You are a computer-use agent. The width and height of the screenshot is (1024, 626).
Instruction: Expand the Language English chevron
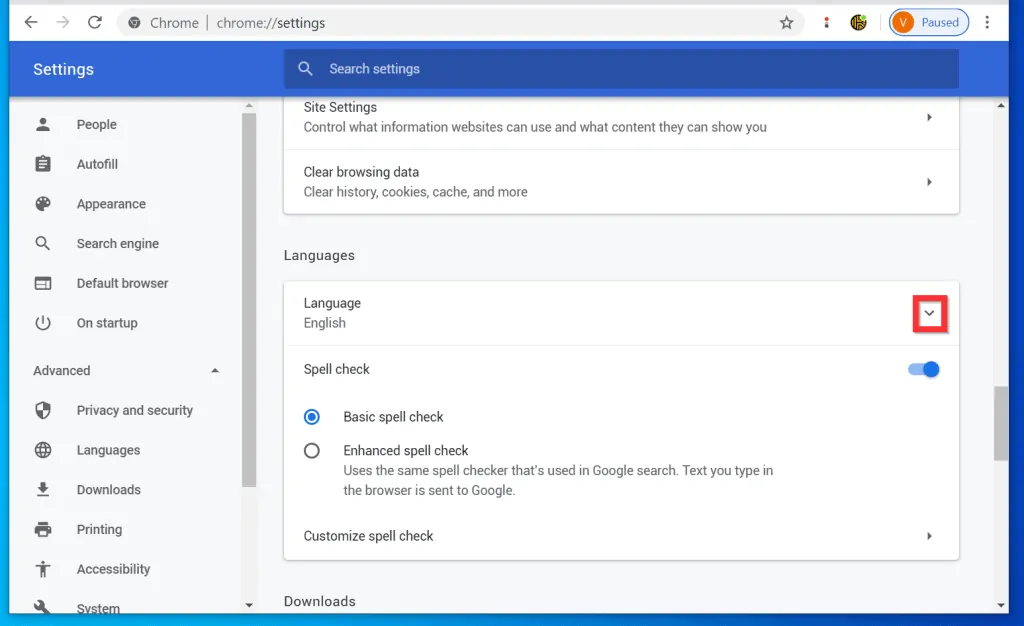point(929,314)
